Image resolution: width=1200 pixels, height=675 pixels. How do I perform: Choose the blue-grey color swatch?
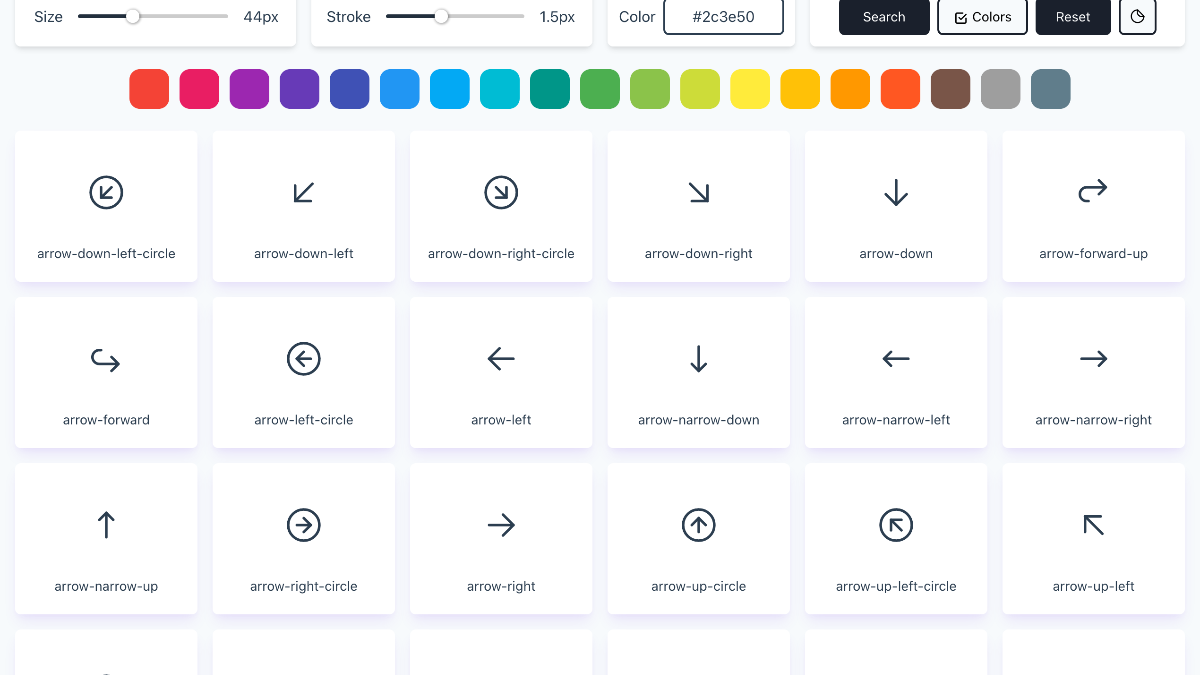[1051, 89]
